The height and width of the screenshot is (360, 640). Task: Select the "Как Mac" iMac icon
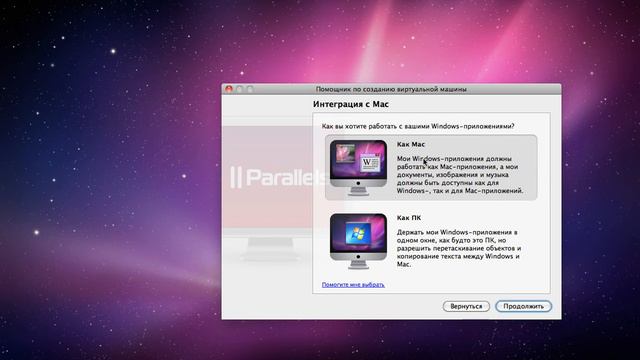point(358,168)
